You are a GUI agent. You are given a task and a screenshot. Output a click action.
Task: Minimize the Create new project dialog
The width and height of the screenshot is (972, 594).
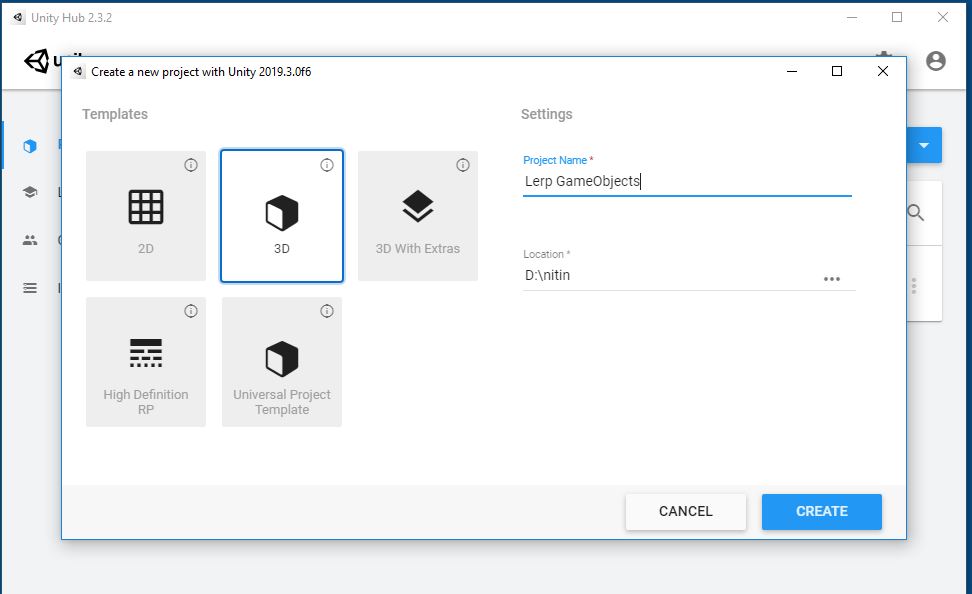tap(792, 71)
